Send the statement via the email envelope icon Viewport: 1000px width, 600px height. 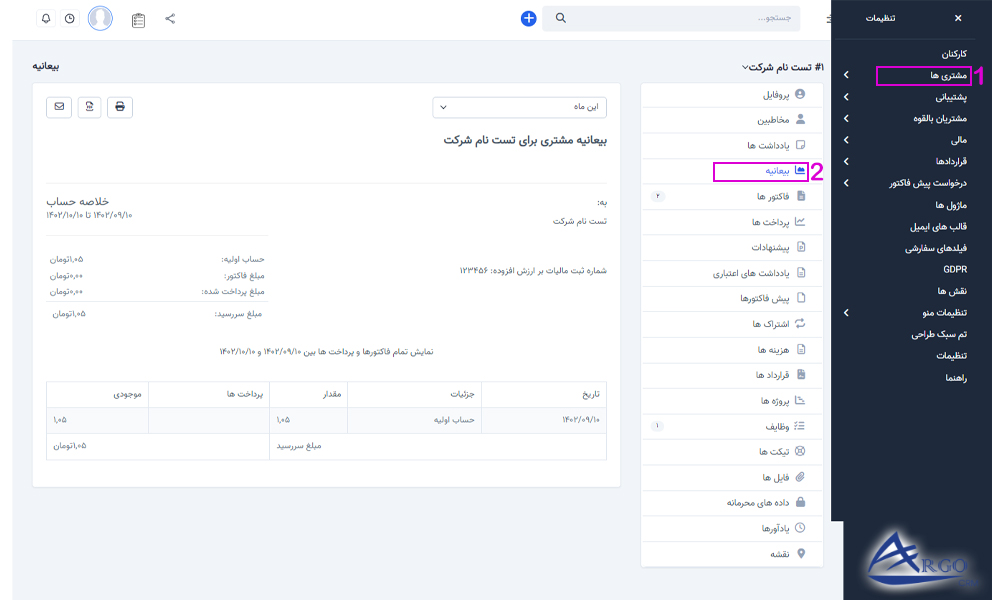[x=58, y=107]
